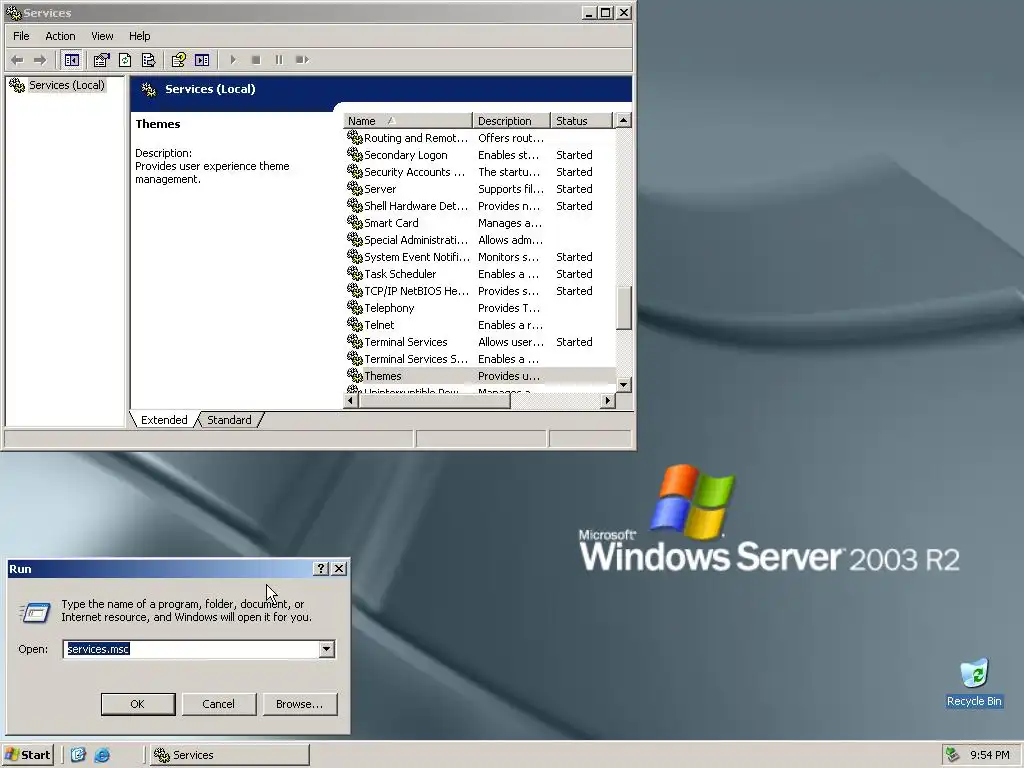This screenshot has width=1024, height=768.
Task: Click gear icon of Telephony service
Action: coord(355,308)
